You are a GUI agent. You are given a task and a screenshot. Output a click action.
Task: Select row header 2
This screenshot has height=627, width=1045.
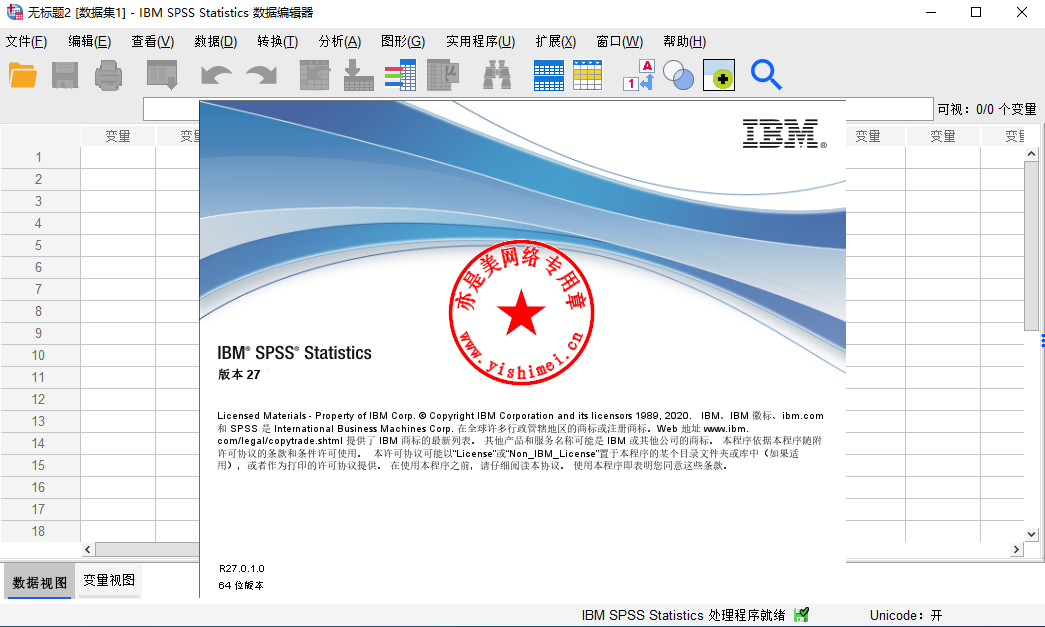(x=39, y=179)
